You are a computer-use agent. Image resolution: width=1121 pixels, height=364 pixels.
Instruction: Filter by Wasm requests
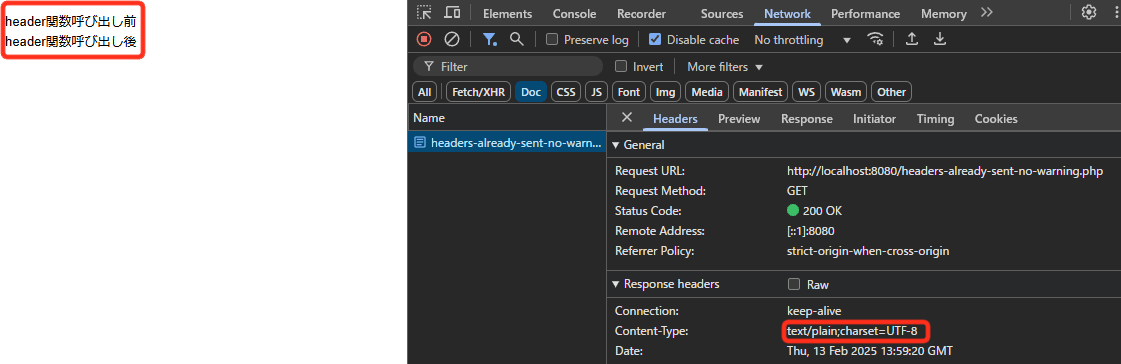[x=846, y=92]
